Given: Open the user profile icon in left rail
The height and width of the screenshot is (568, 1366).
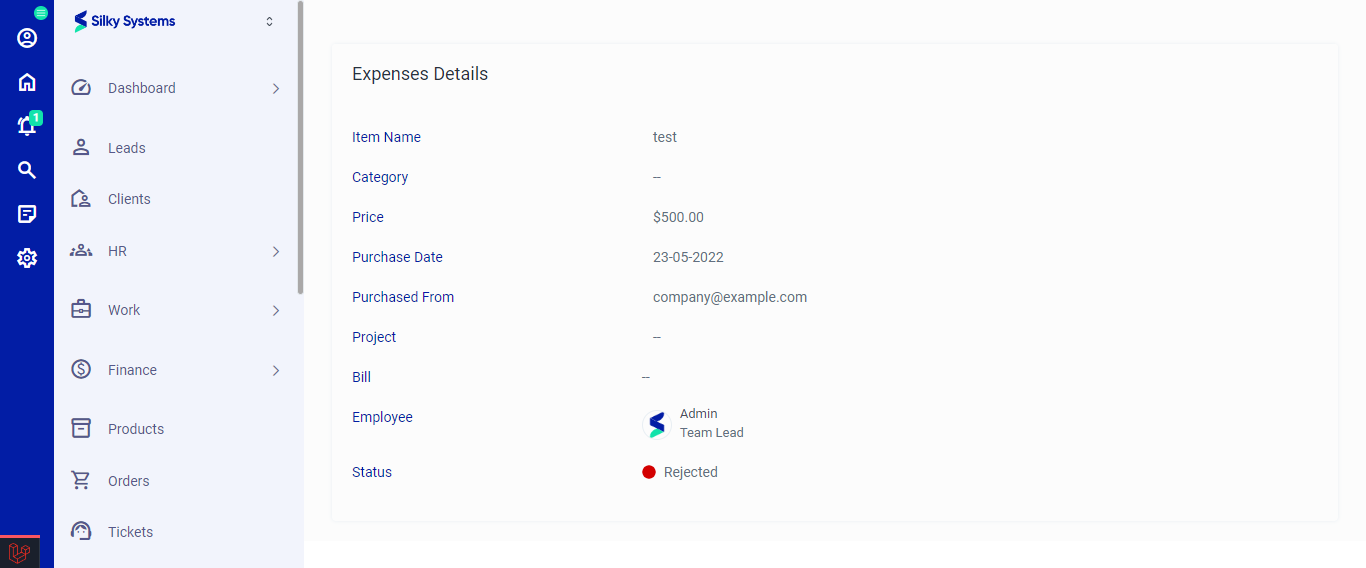Looking at the screenshot, I should [27, 38].
